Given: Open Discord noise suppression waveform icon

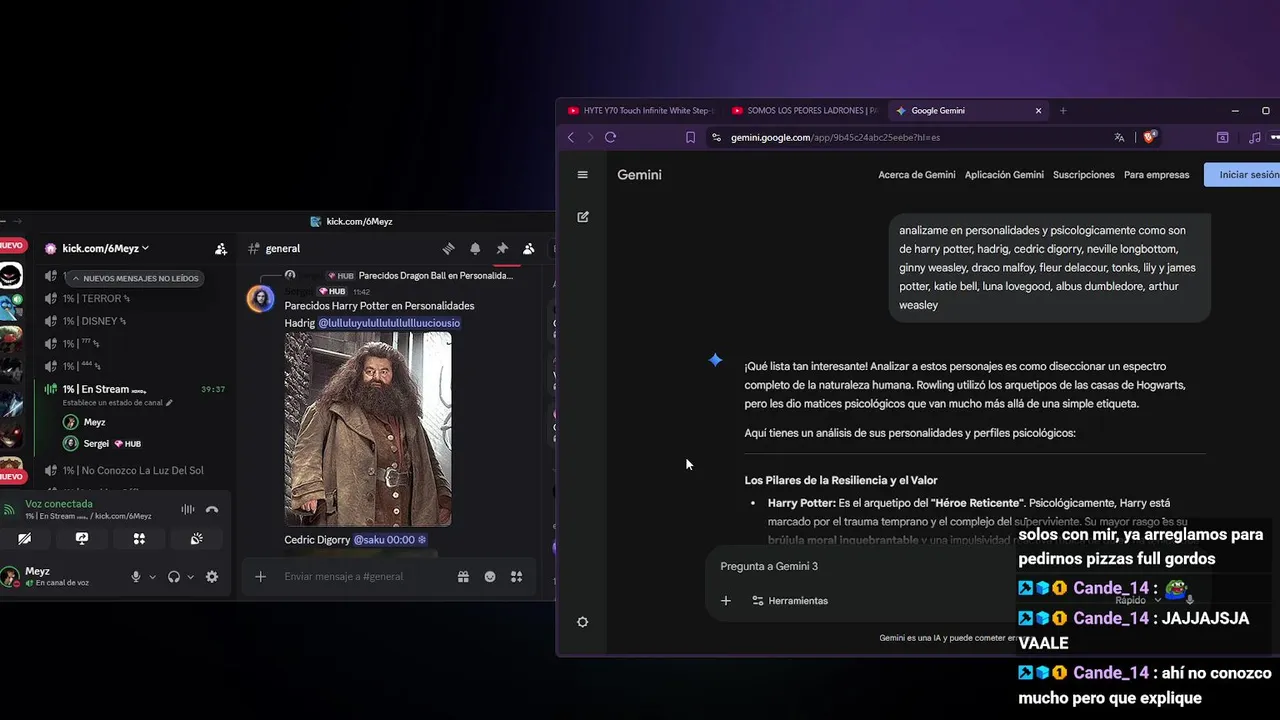Looking at the screenshot, I should coord(187,510).
